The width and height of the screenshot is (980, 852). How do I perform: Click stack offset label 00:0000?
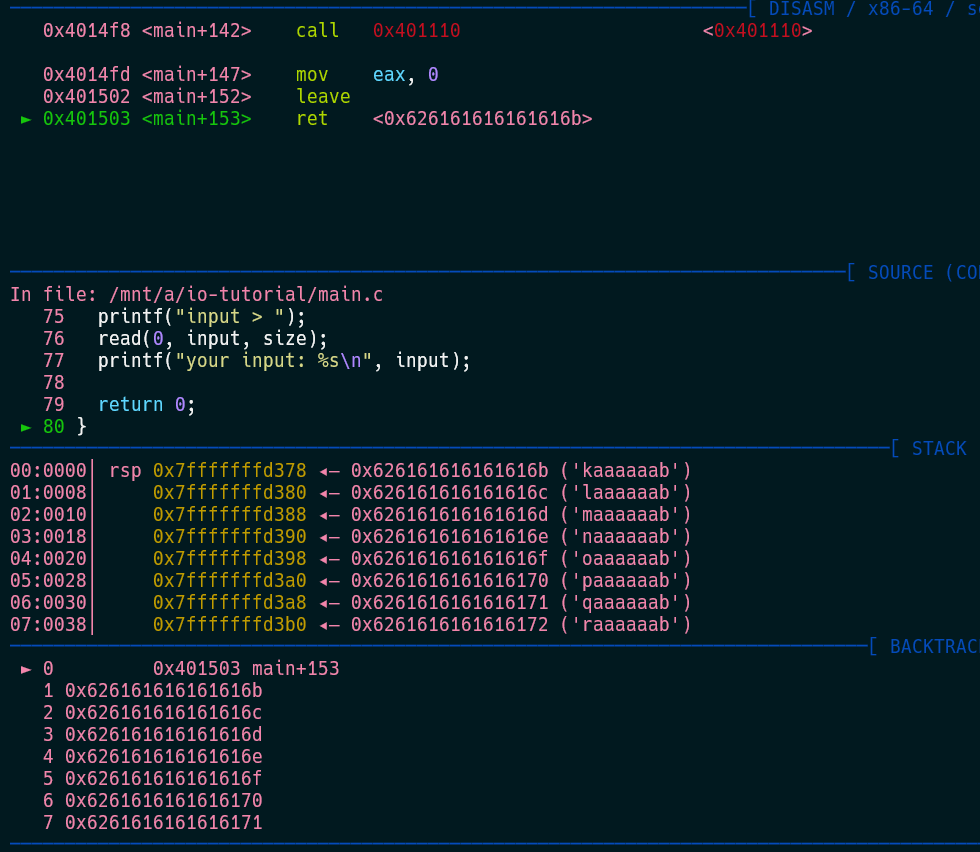pyautogui.click(x=48, y=471)
